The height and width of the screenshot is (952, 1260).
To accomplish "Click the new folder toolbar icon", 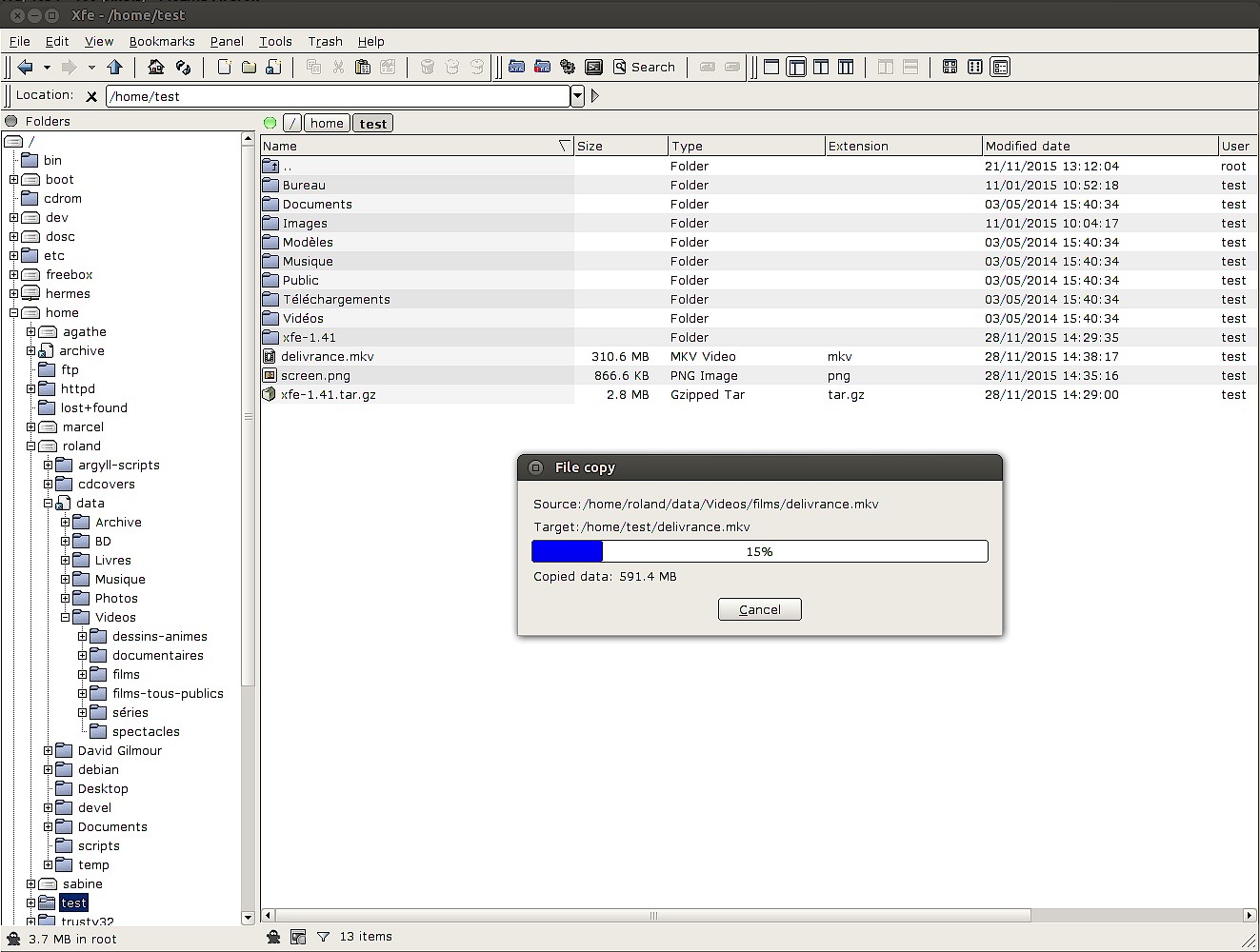I will (x=249, y=67).
